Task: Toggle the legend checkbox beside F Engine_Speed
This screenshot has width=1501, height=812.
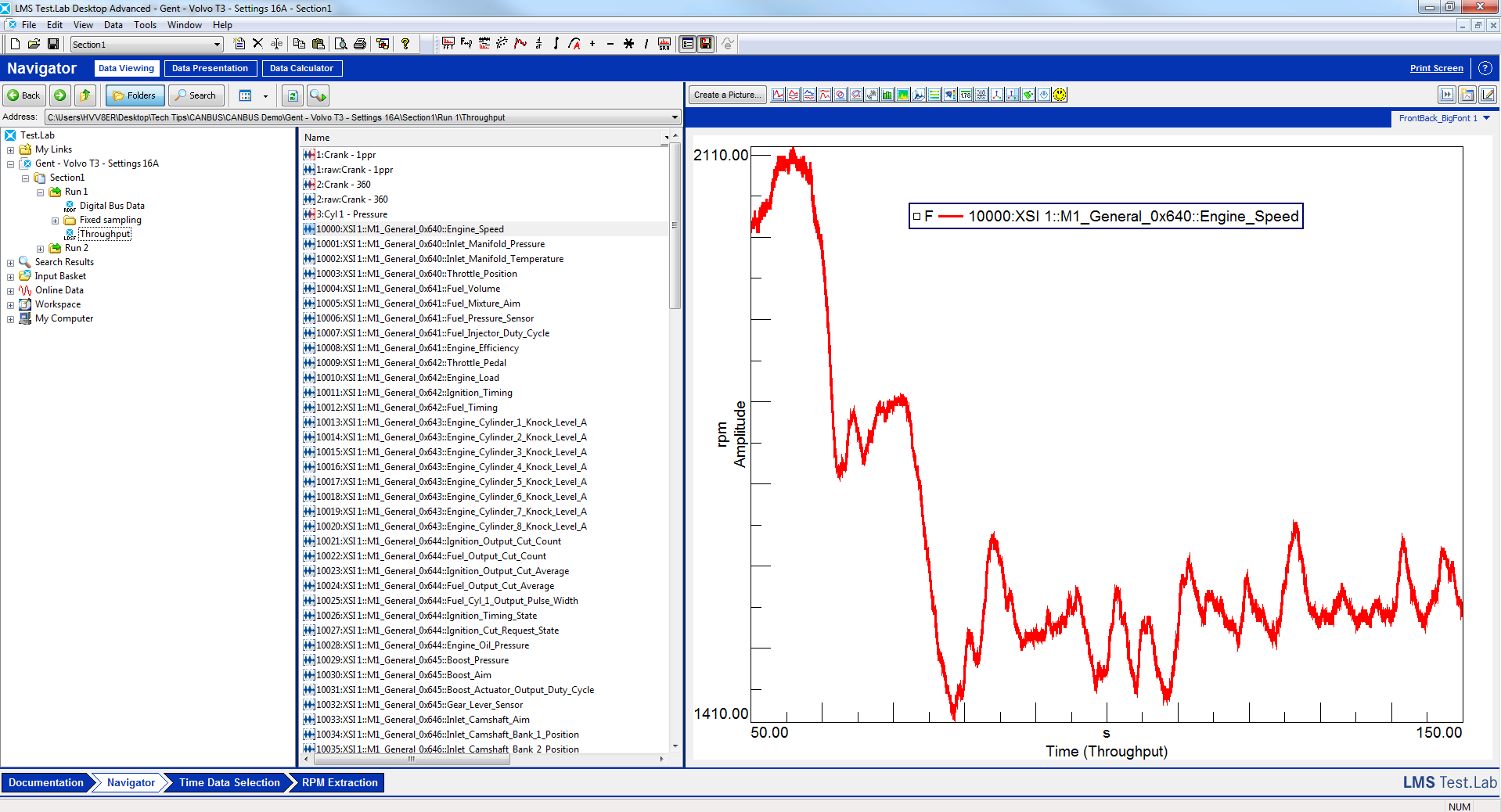Action: [x=916, y=217]
